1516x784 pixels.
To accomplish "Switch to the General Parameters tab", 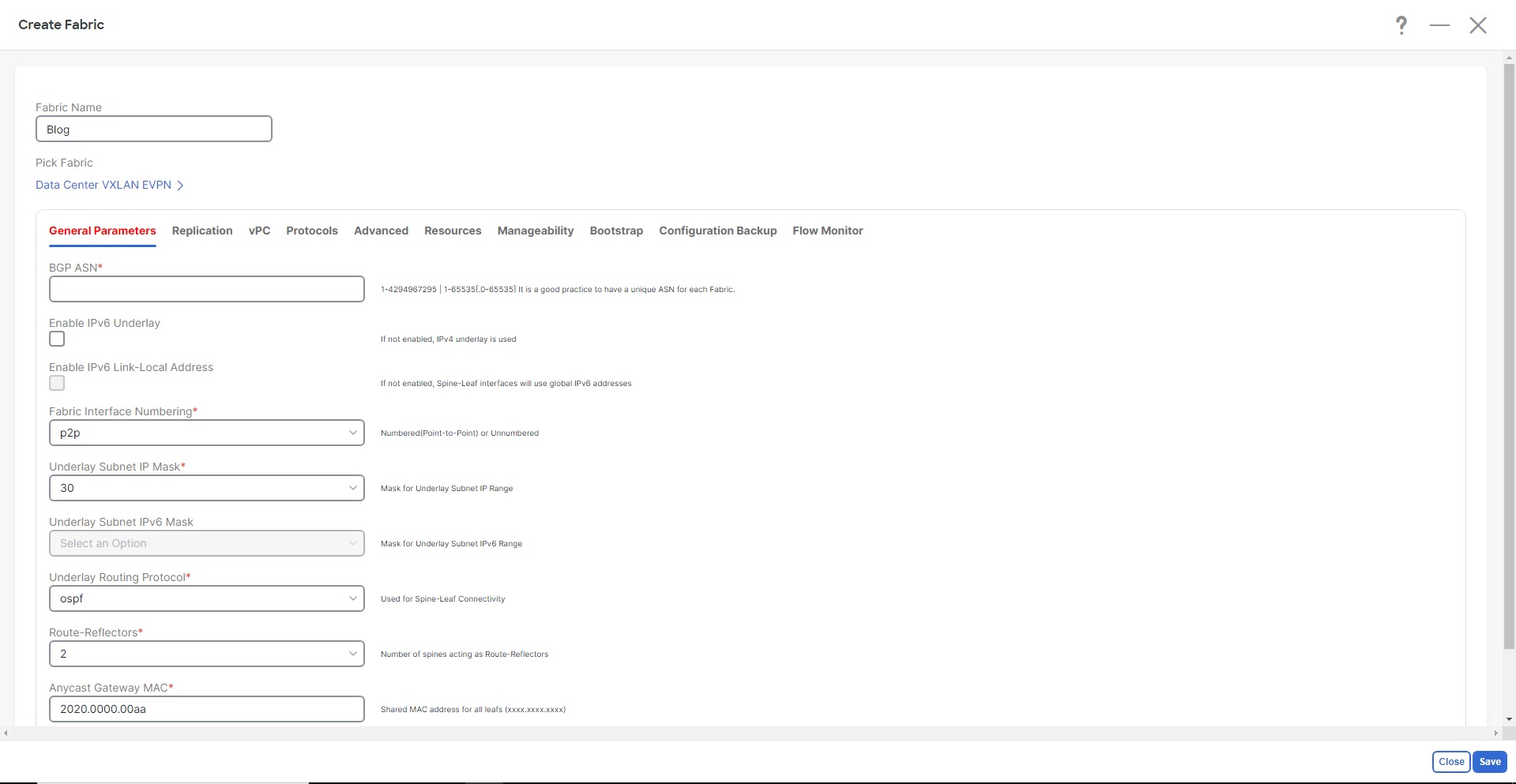I will coord(103,231).
